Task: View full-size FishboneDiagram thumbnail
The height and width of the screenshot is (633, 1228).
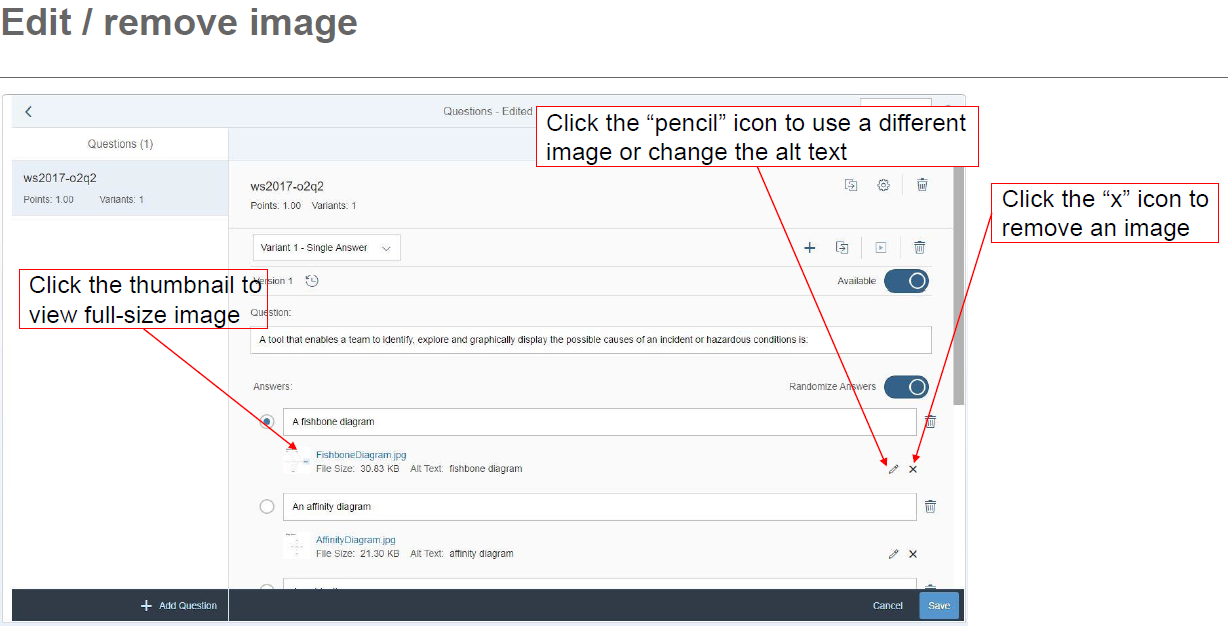Action: coord(296,461)
